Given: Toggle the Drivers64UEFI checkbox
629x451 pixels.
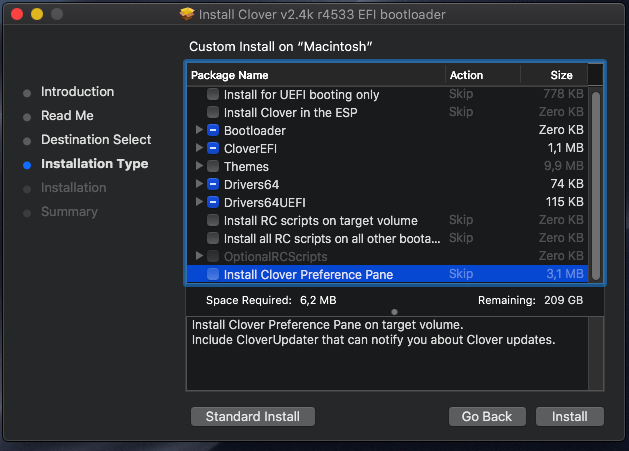Looking at the screenshot, I should tap(213, 202).
